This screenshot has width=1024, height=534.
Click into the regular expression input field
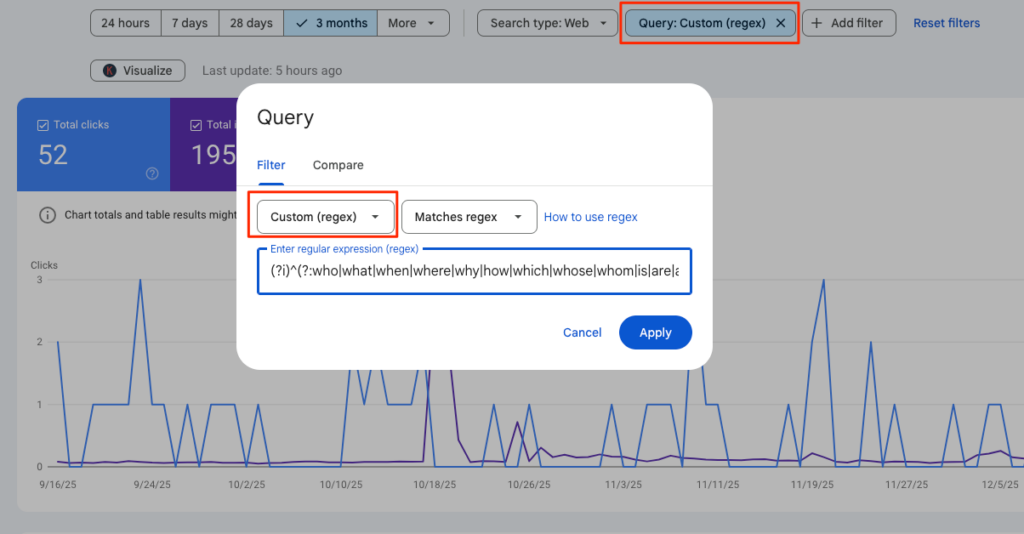474,272
